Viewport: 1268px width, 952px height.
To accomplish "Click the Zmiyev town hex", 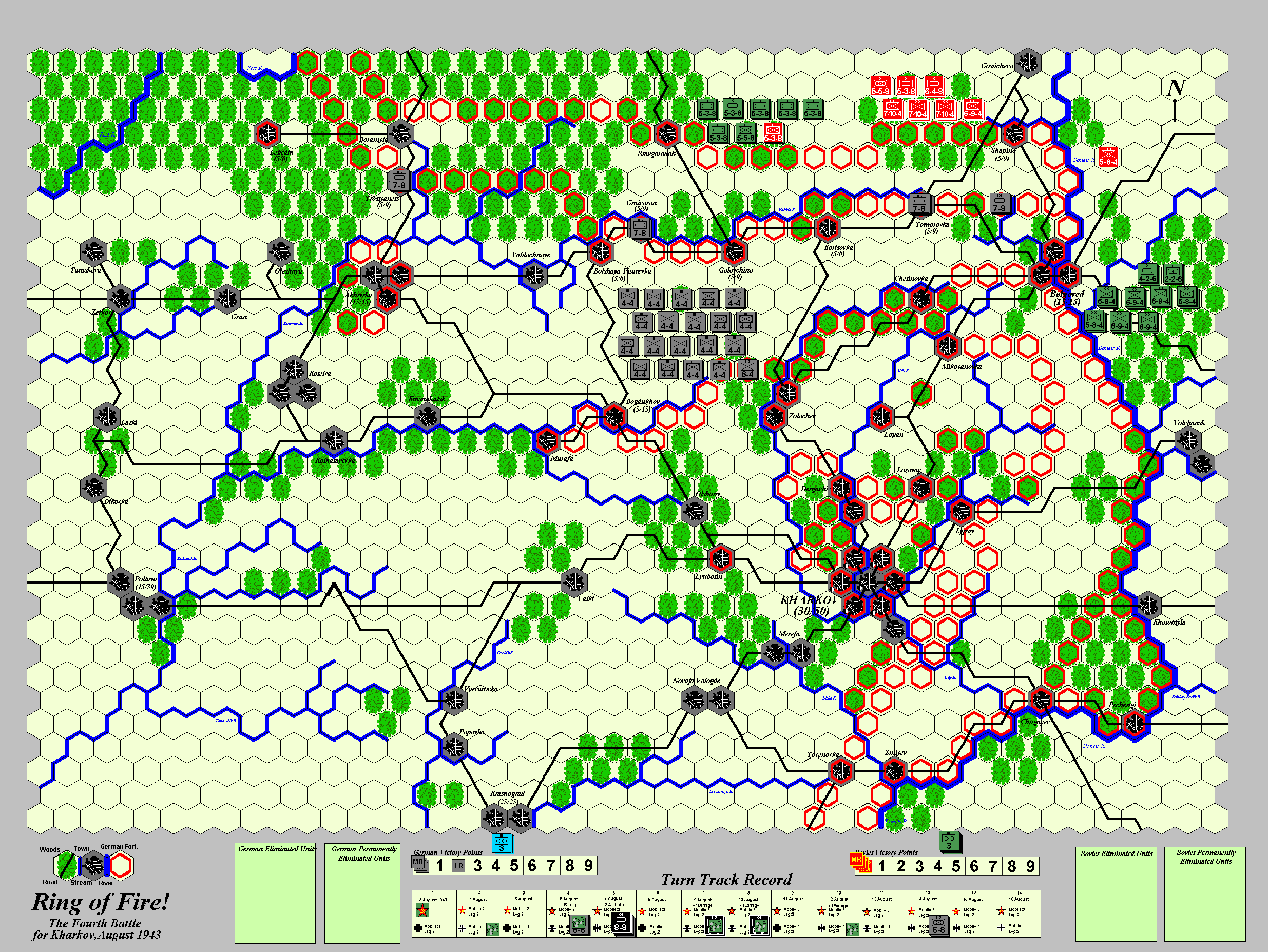I will [x=894, y=771].
